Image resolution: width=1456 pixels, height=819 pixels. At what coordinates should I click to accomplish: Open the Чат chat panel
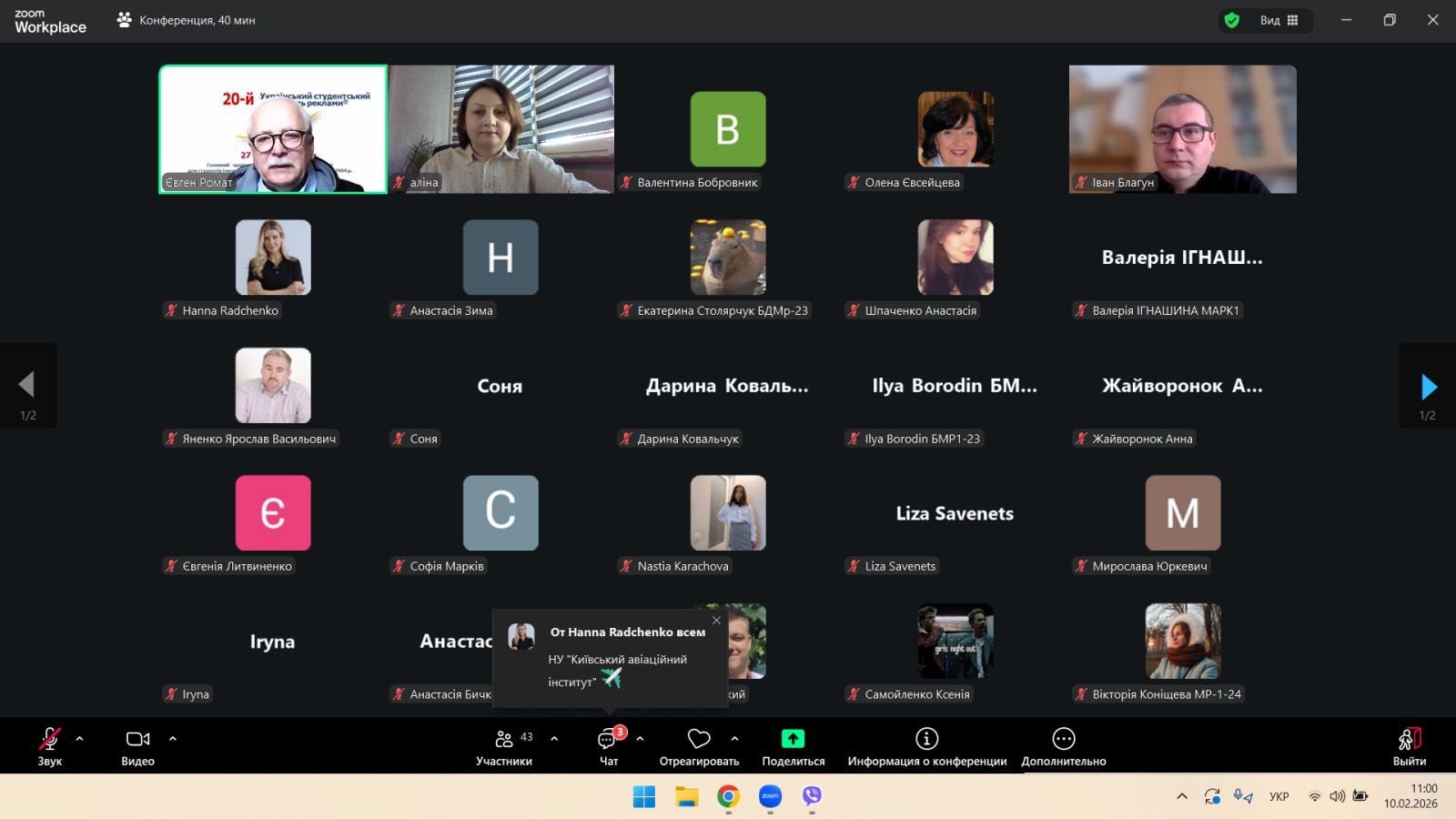pyautogui.click(x=607, y=739)
